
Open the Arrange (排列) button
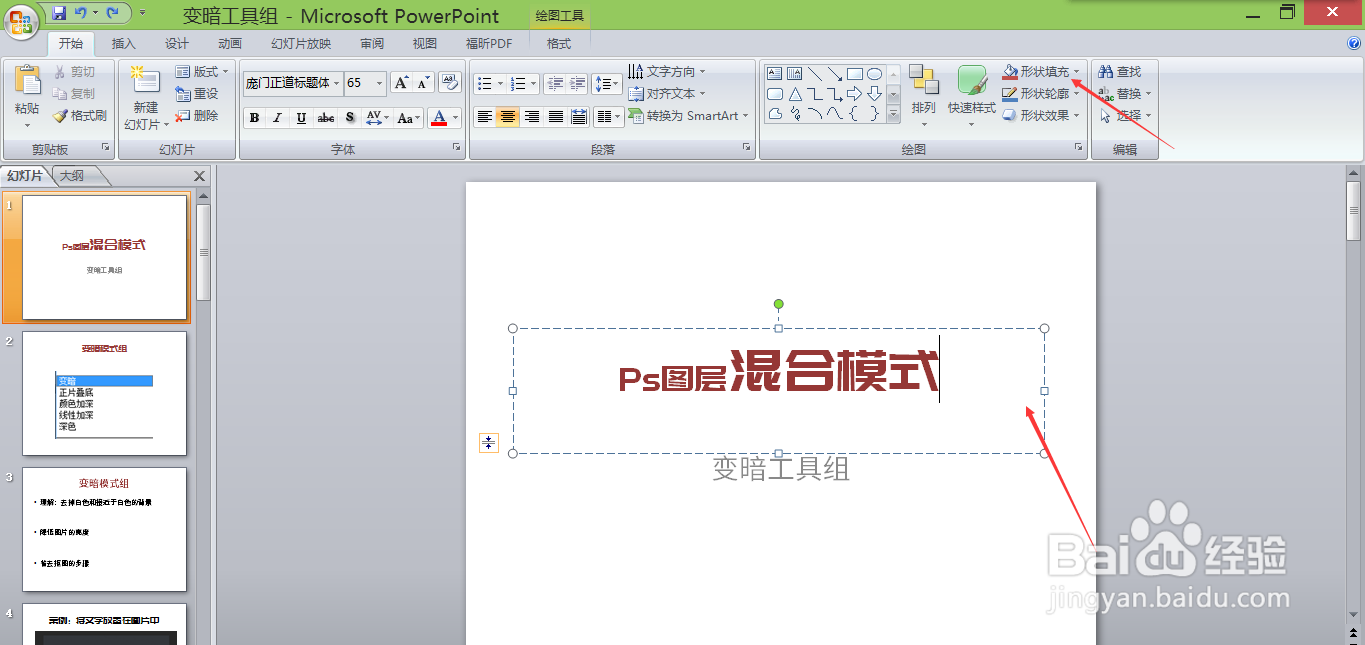(x=923, y=96)
